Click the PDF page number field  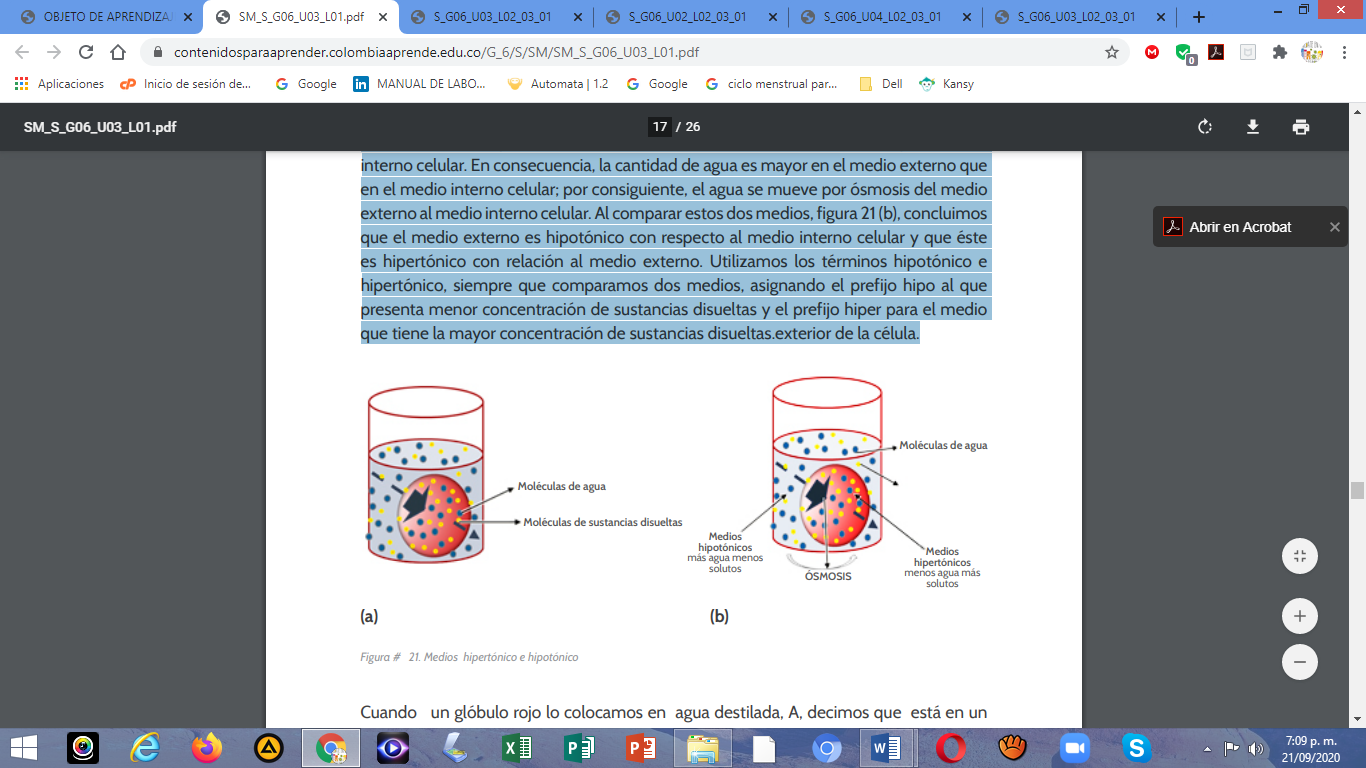pyautogui.click(x=659, y=127)
